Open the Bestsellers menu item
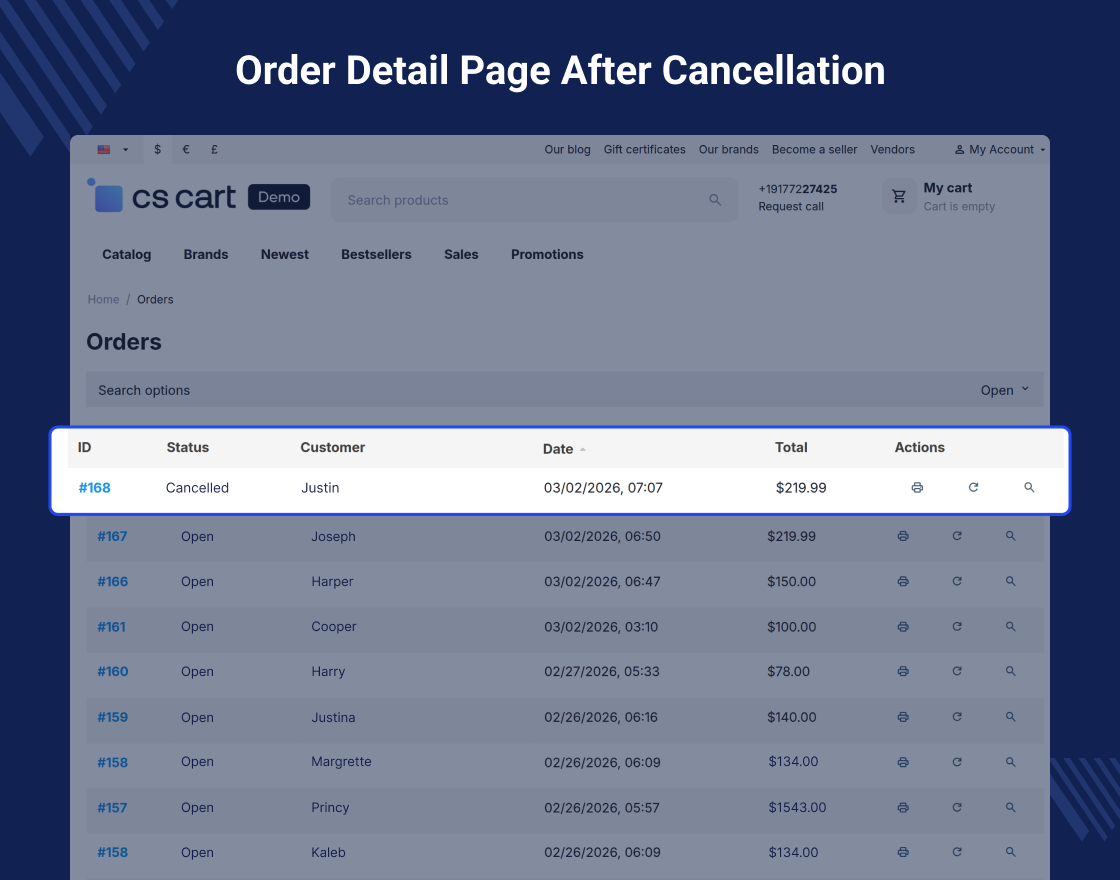The width and height of the screenshot is (1120, 880). [x=376, y=254]
